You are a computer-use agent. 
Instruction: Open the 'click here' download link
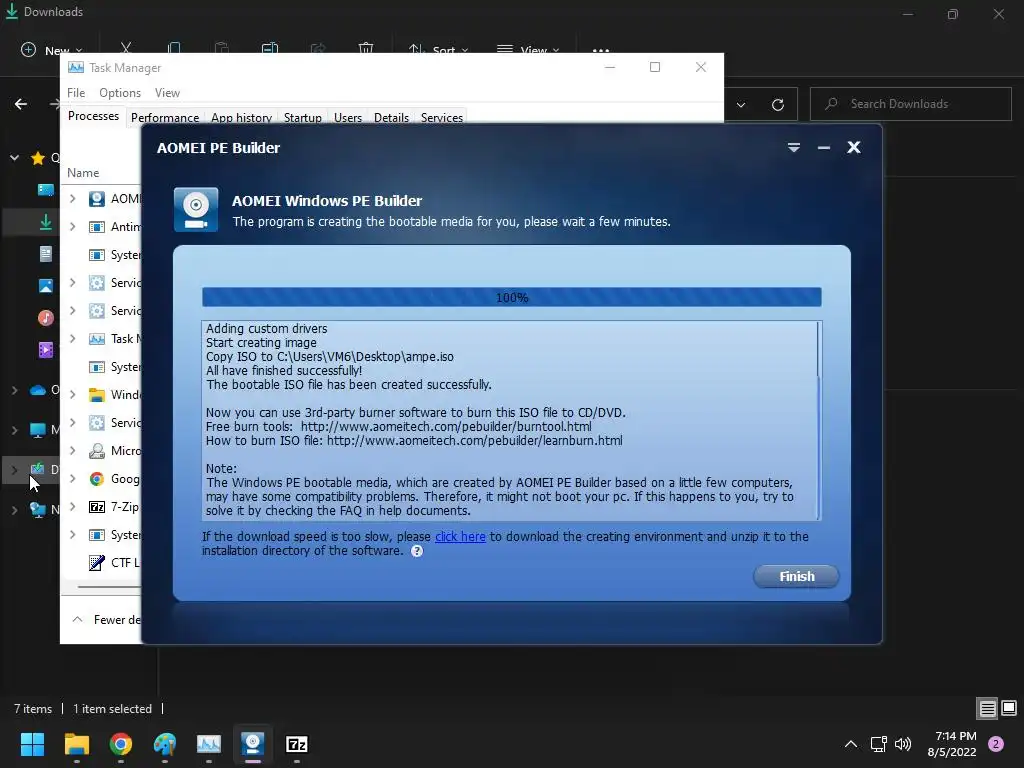(x=460, y=536)
